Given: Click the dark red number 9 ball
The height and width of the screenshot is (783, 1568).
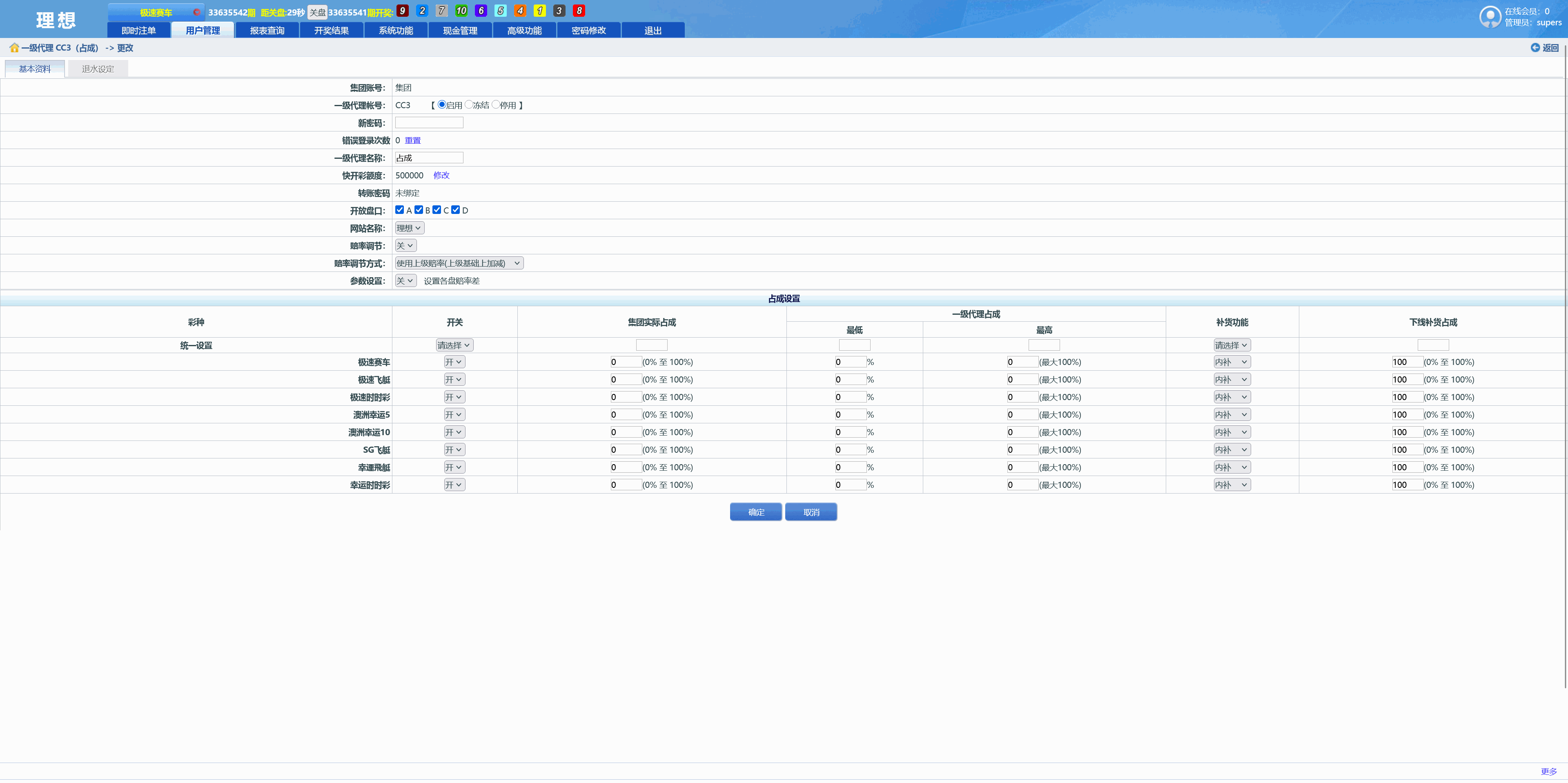Looking at the screenshot, I should (402, 11).
